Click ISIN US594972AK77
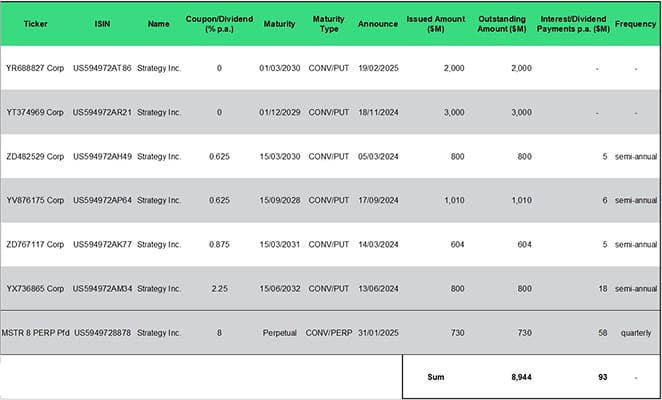The height and width of the screenshot is (400, 662). coord(102,244)
